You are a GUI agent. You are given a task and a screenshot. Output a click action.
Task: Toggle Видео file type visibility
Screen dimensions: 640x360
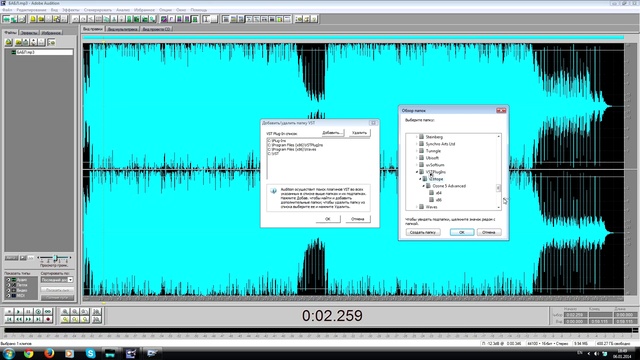pyautogui.click(x=8, y=290)
